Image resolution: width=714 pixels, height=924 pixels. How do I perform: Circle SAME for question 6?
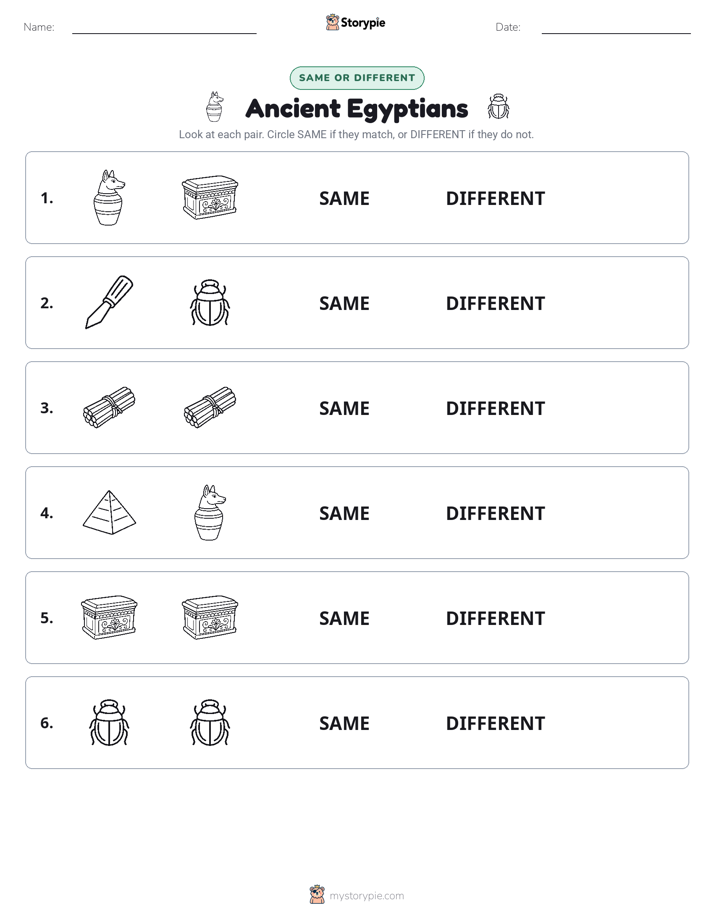344,723
